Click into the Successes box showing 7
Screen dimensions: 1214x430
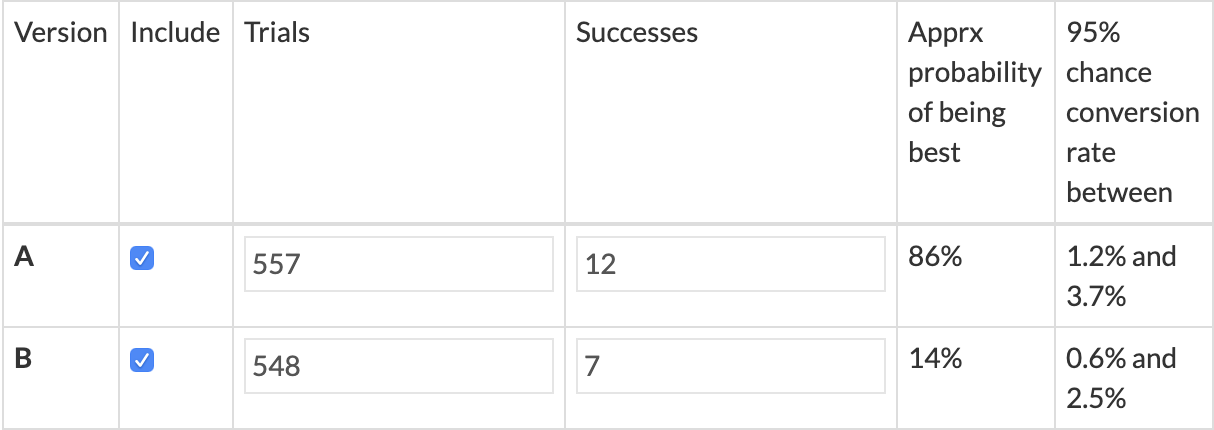(x=731, y=366)
